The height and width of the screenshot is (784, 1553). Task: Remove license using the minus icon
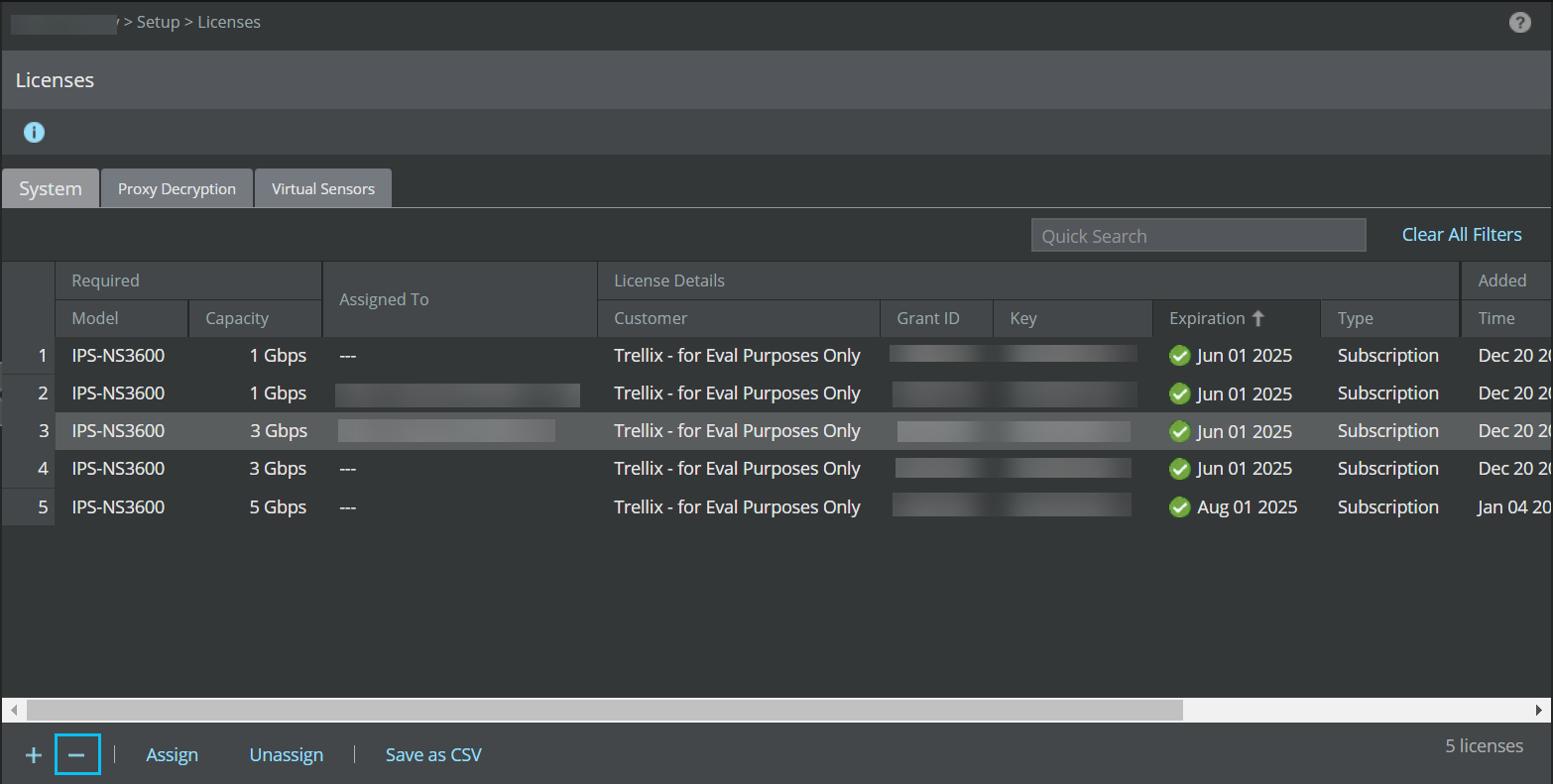pyautogui.click(x=77, y=755)
